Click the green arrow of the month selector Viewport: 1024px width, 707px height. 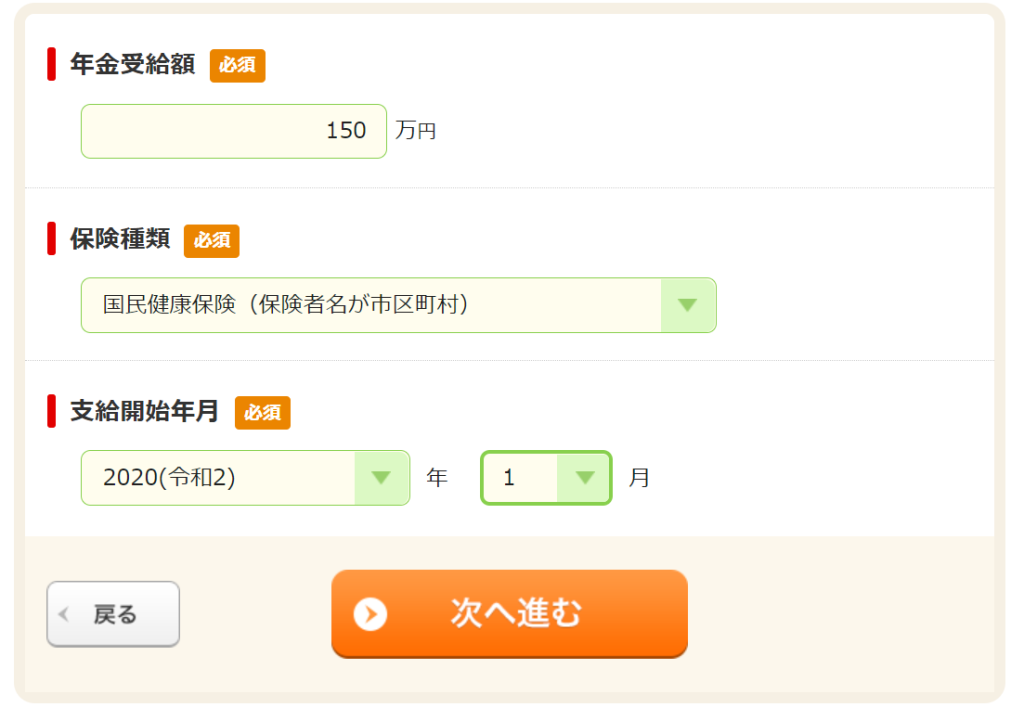click(584, 478)
